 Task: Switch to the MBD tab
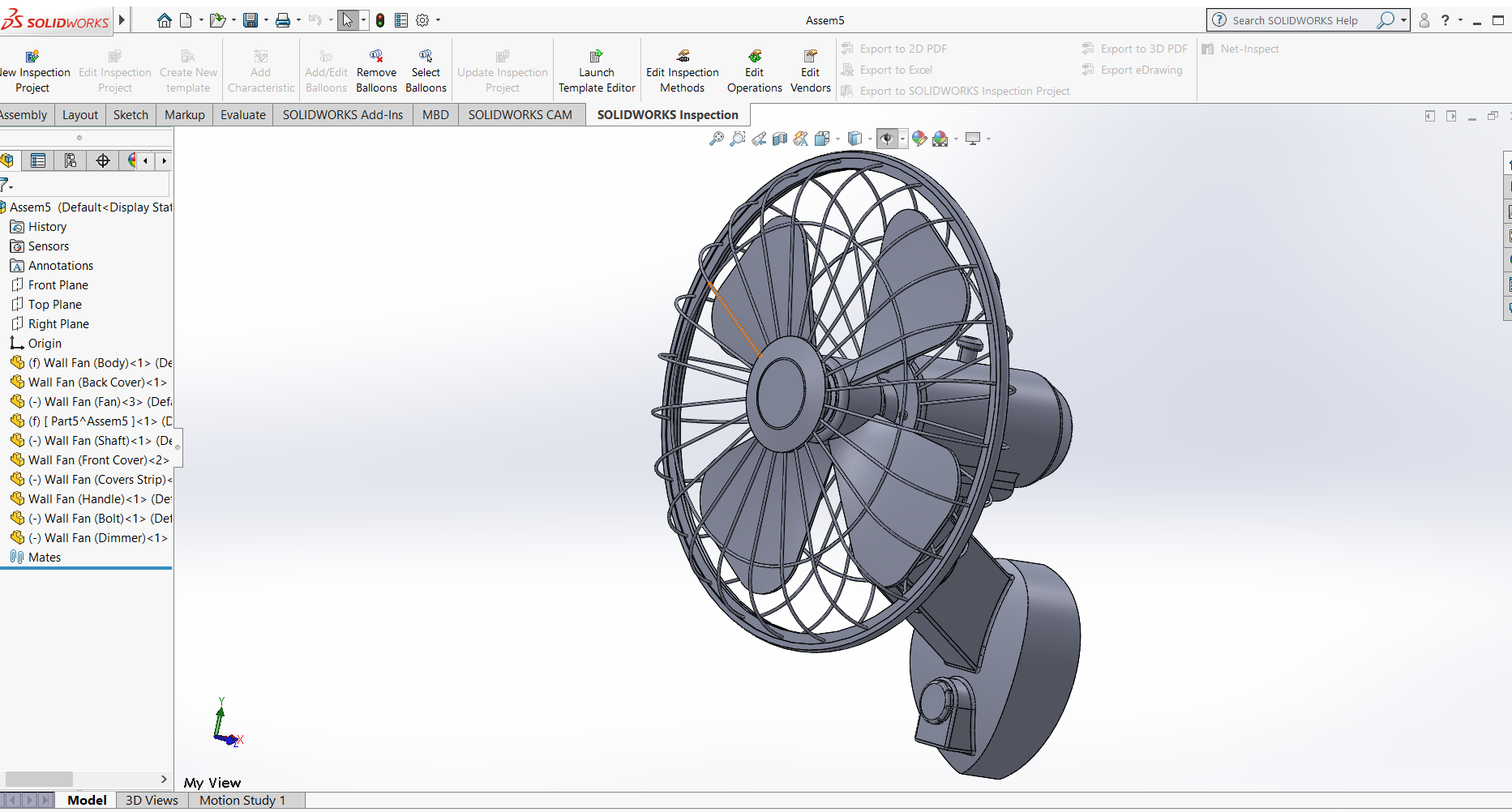[x=435, y=115]
